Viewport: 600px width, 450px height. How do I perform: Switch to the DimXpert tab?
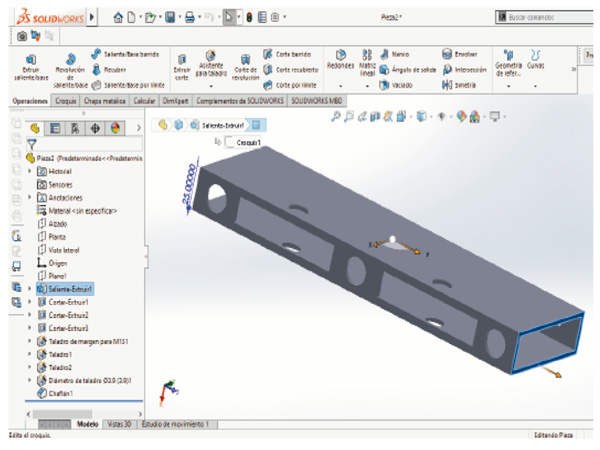pos(176,101)
